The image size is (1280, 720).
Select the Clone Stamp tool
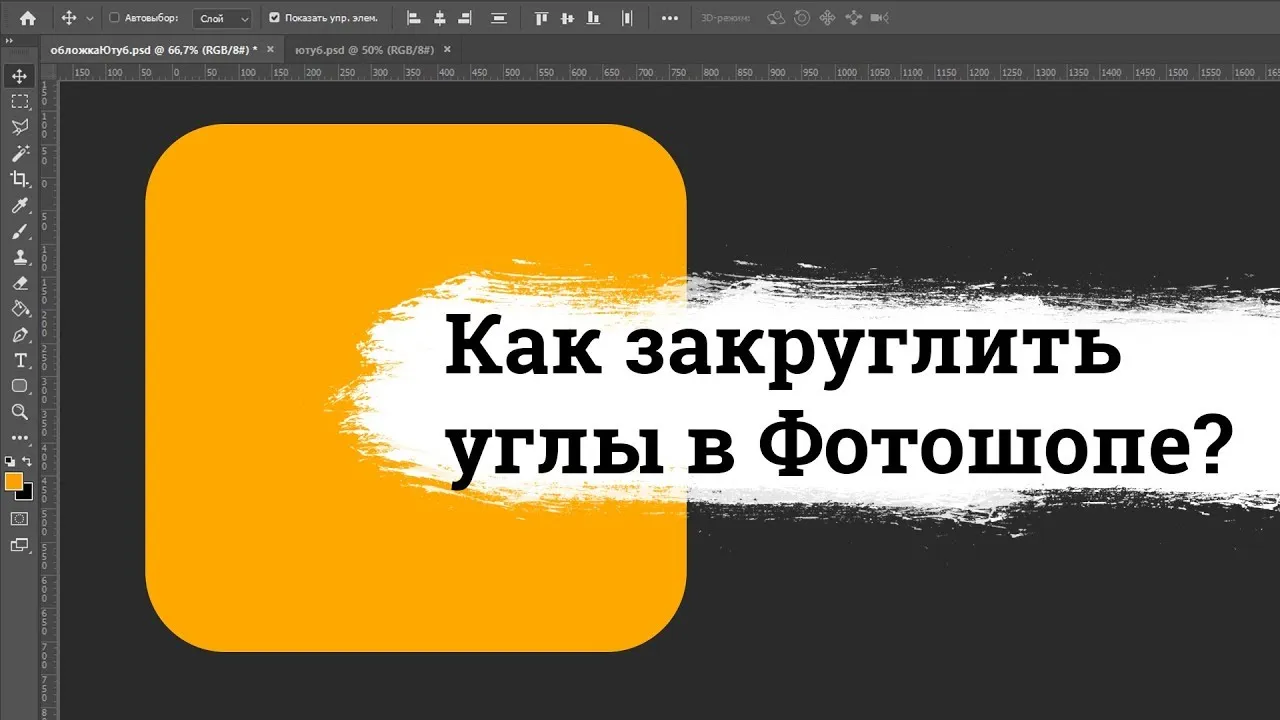19,257
